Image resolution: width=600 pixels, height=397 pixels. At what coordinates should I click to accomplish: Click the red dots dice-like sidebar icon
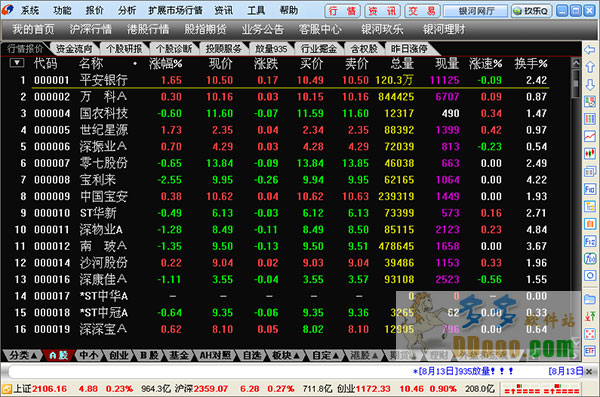click(590, 333)
